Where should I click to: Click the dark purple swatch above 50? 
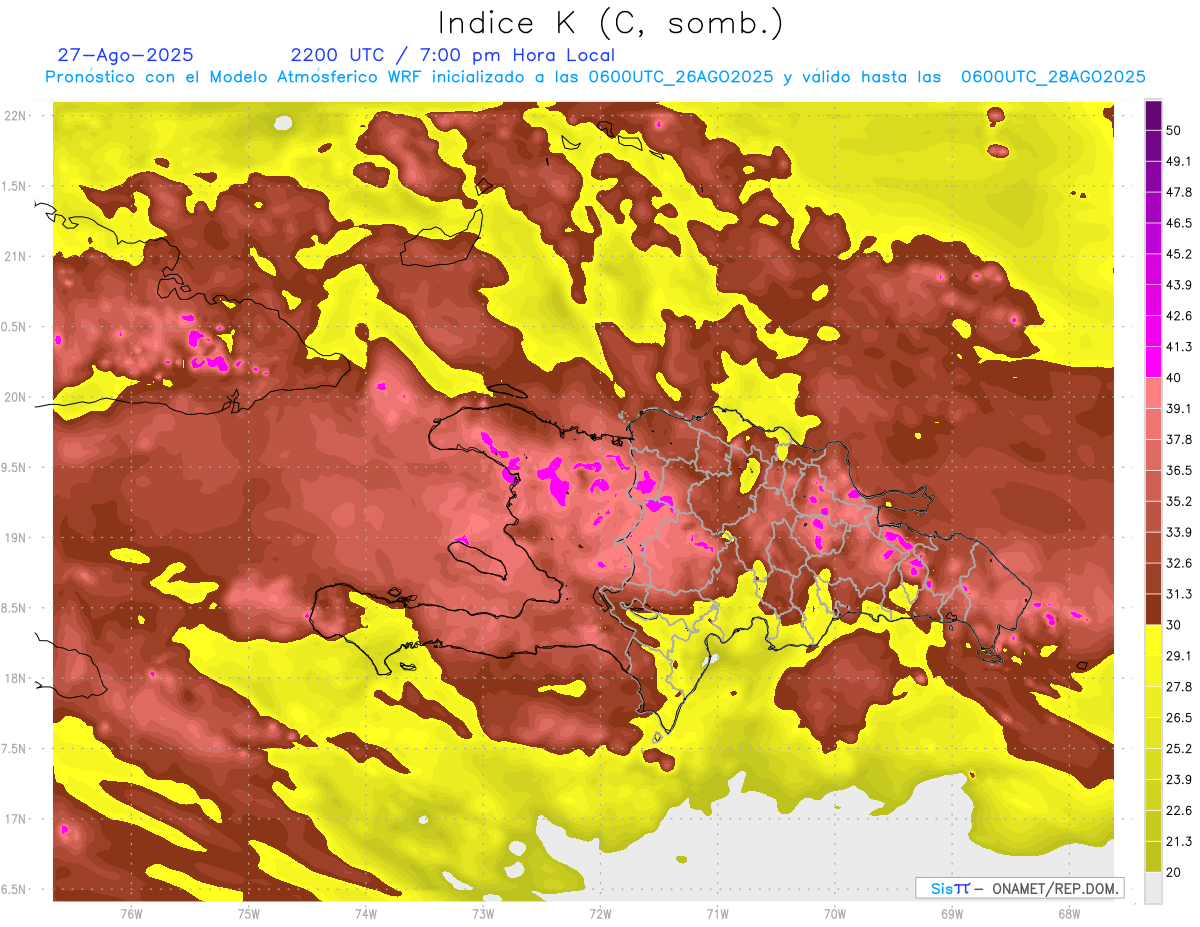coord(1153,115)
